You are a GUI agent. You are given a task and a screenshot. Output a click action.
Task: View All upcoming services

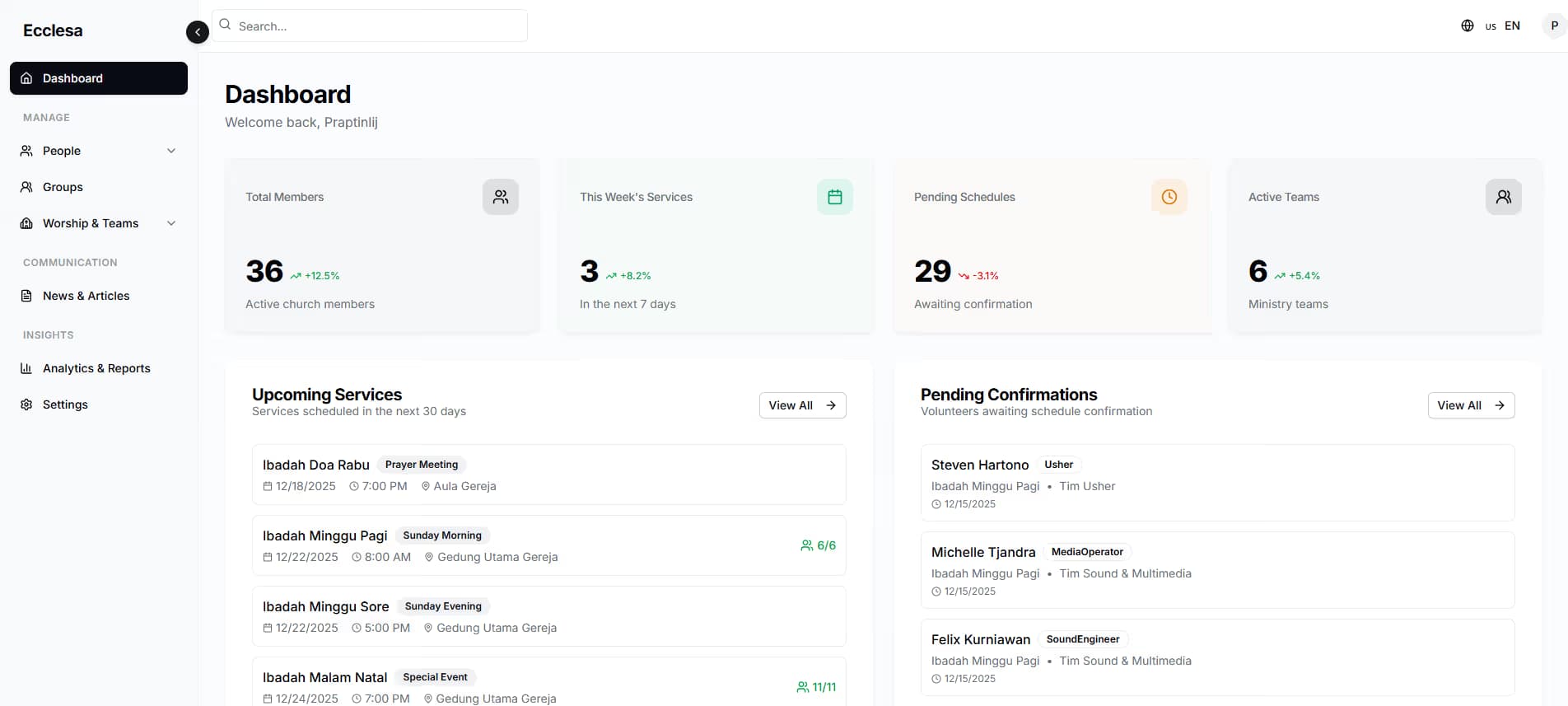pyautogui.click(x=803, y=405)
